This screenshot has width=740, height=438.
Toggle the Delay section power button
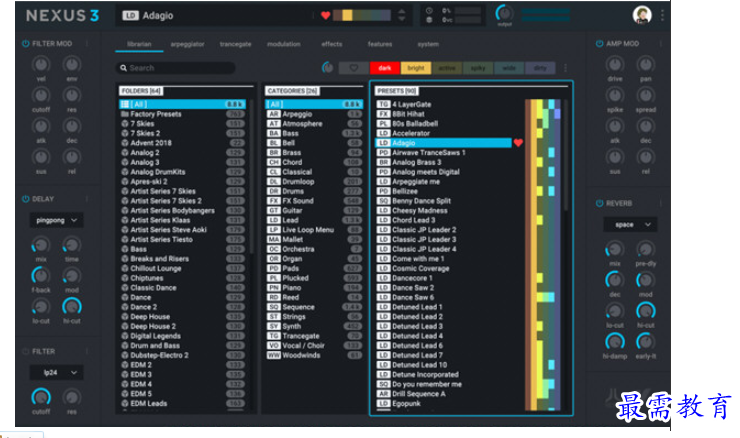[25, 199]
